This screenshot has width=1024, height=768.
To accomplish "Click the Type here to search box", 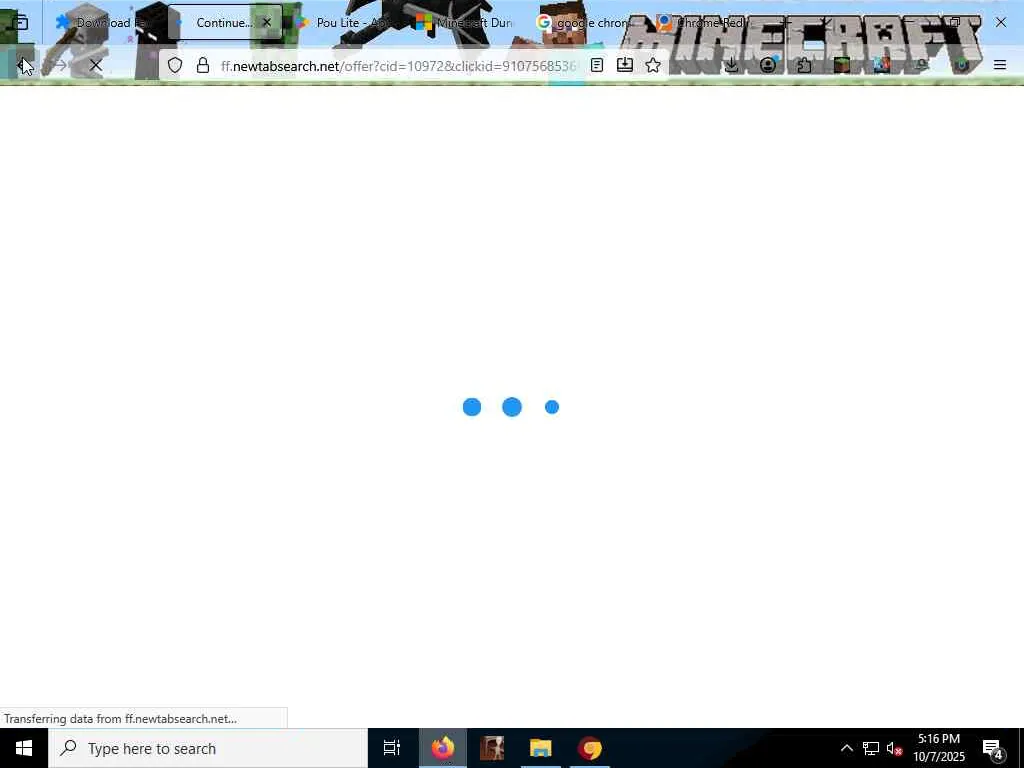I will [x=208, y=748].
